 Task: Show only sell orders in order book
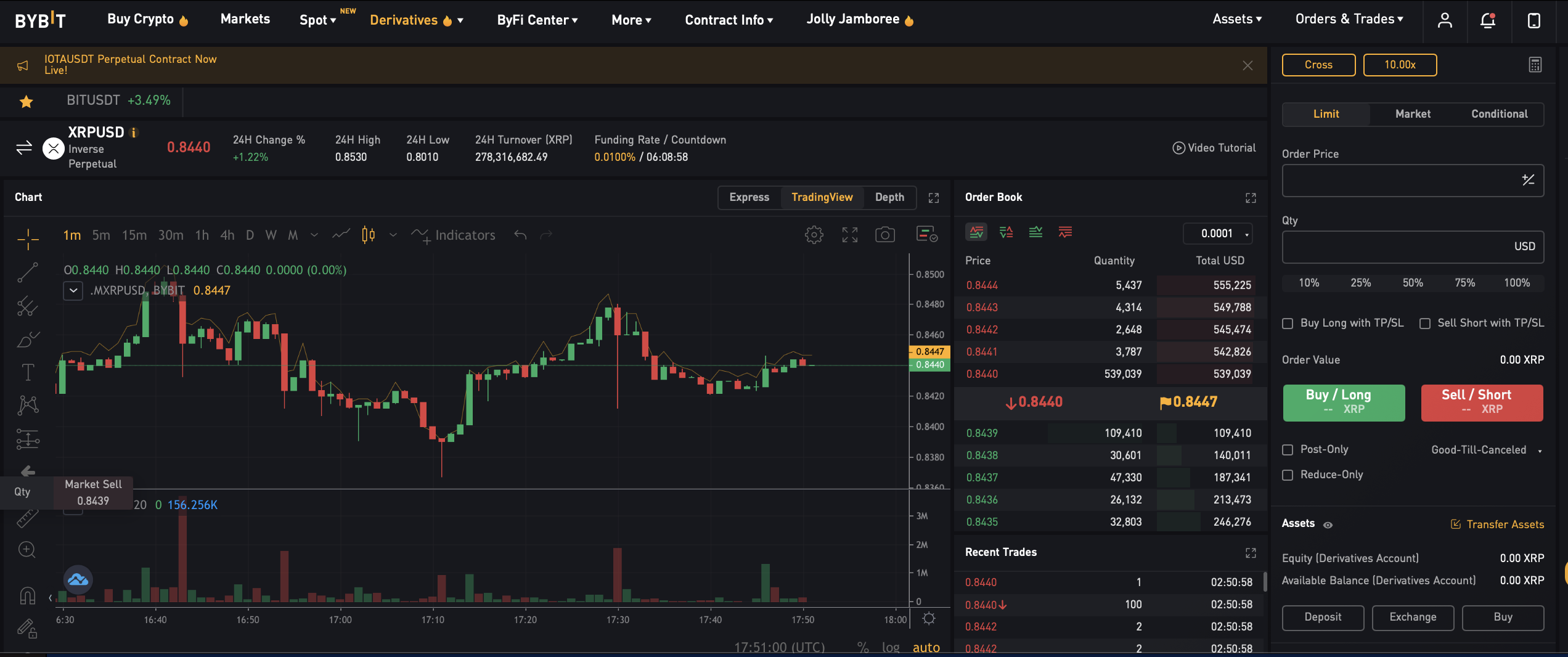pos(1065,232)
